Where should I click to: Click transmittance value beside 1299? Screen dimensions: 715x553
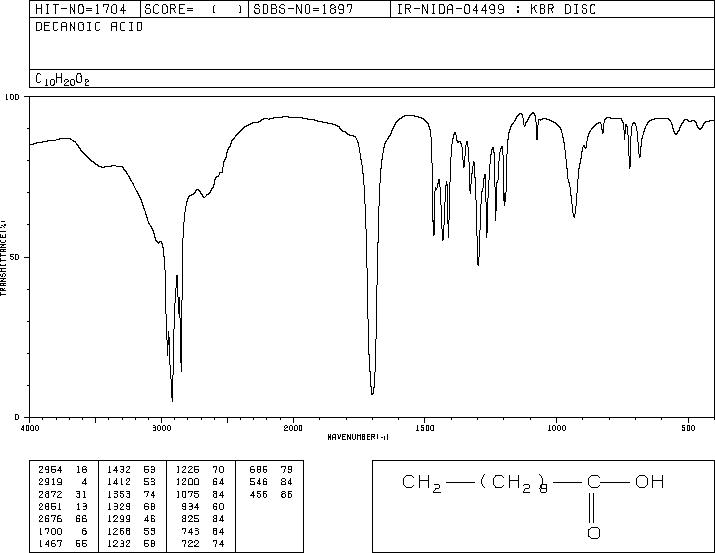point(150,519)
